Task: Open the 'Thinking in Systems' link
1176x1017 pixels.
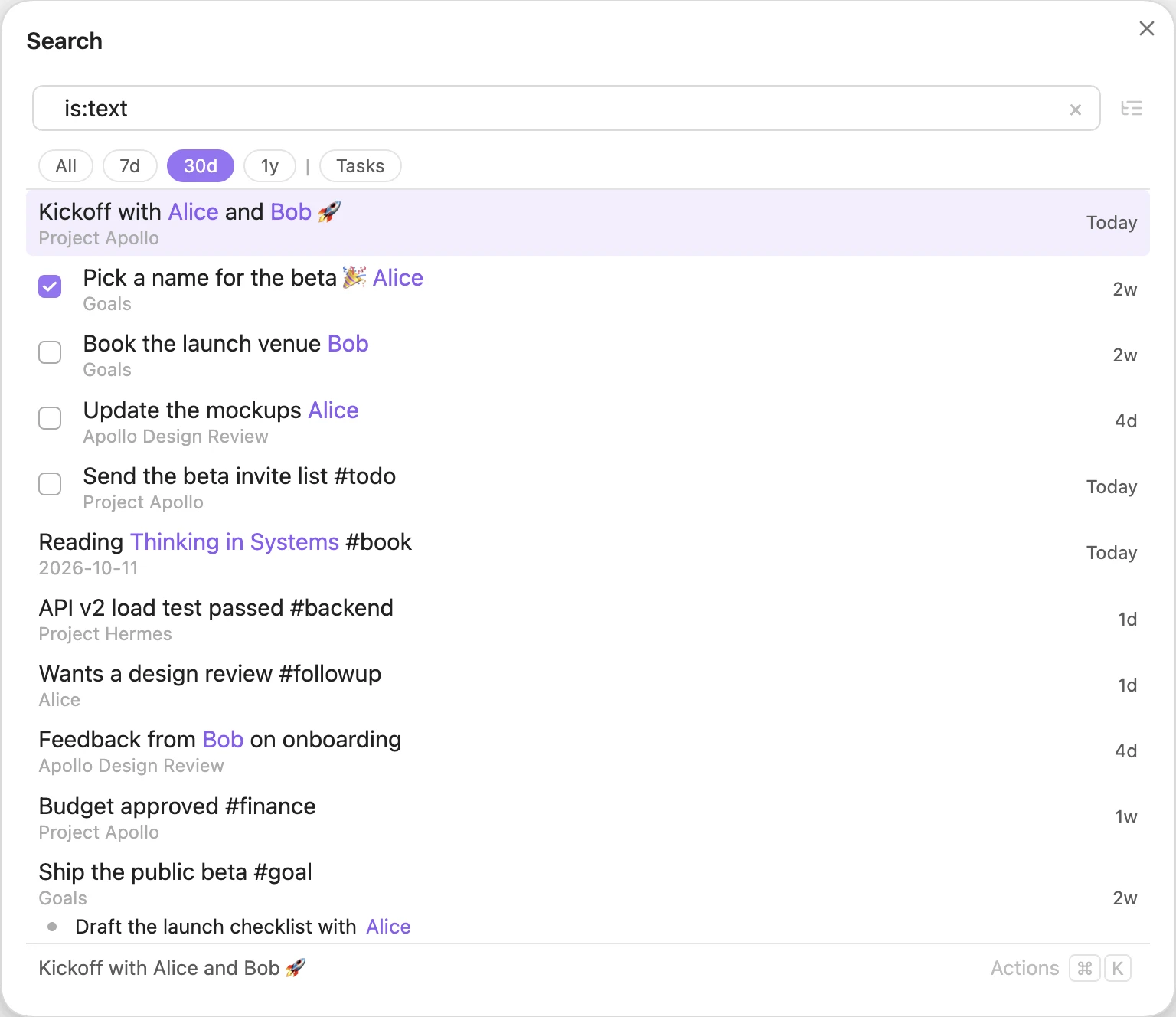Action: [234, 541]
